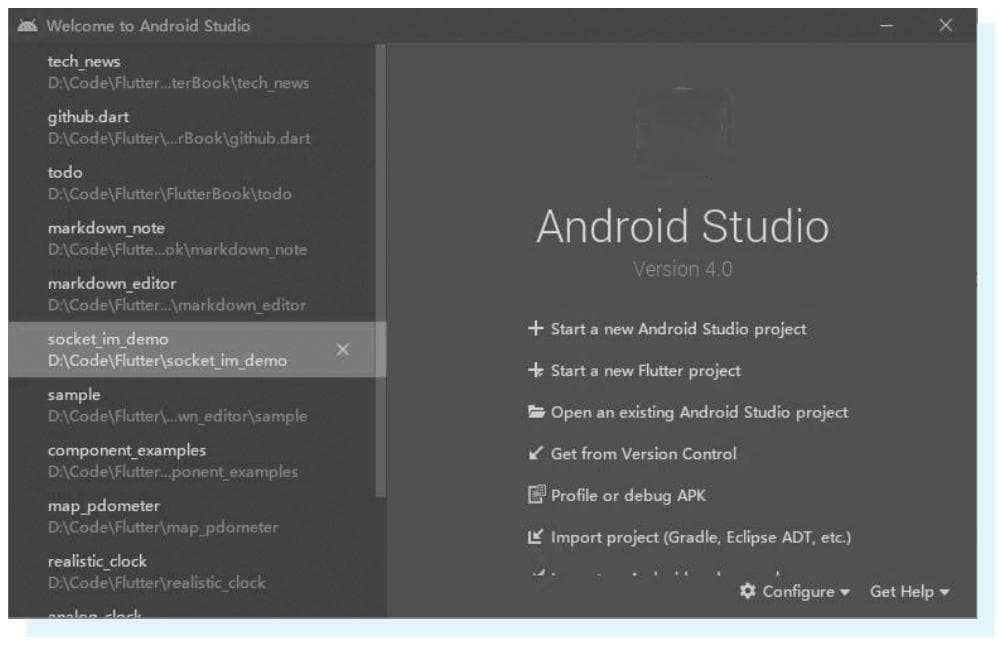The height and width of the screenshot is (645, 999).
Task: Open recent project tech_news
Action: click(191, 71)
